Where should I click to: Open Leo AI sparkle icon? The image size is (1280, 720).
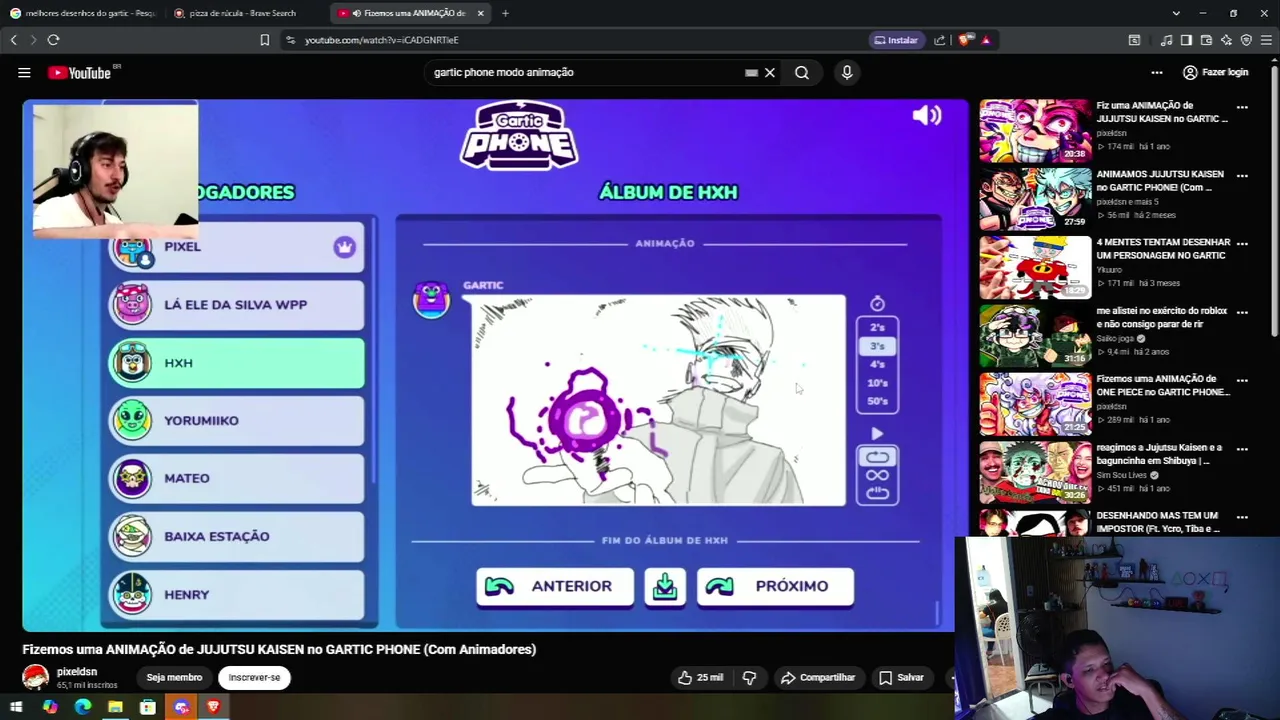1226,40
